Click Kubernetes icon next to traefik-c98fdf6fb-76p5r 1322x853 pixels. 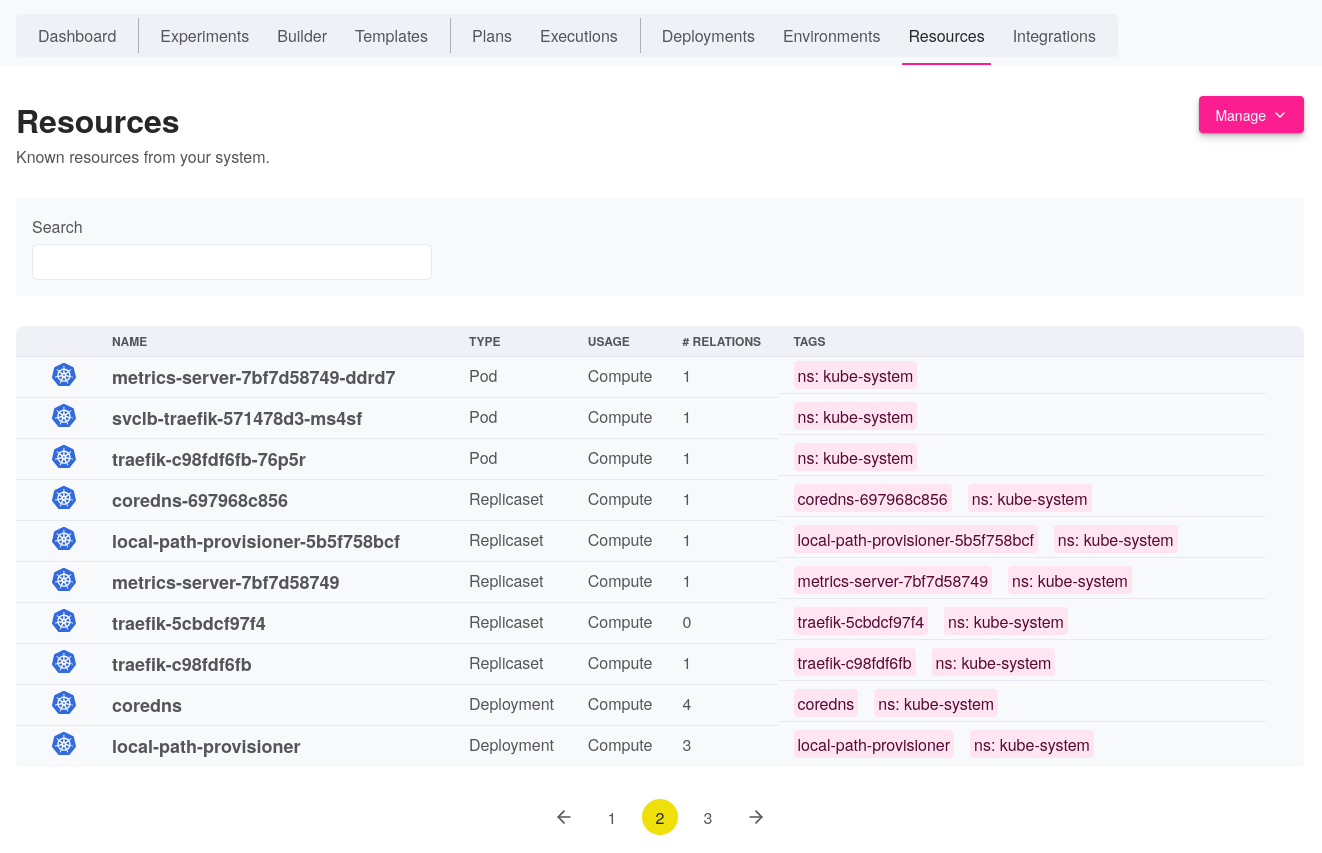pyautogui.click(x=64, y=458)
